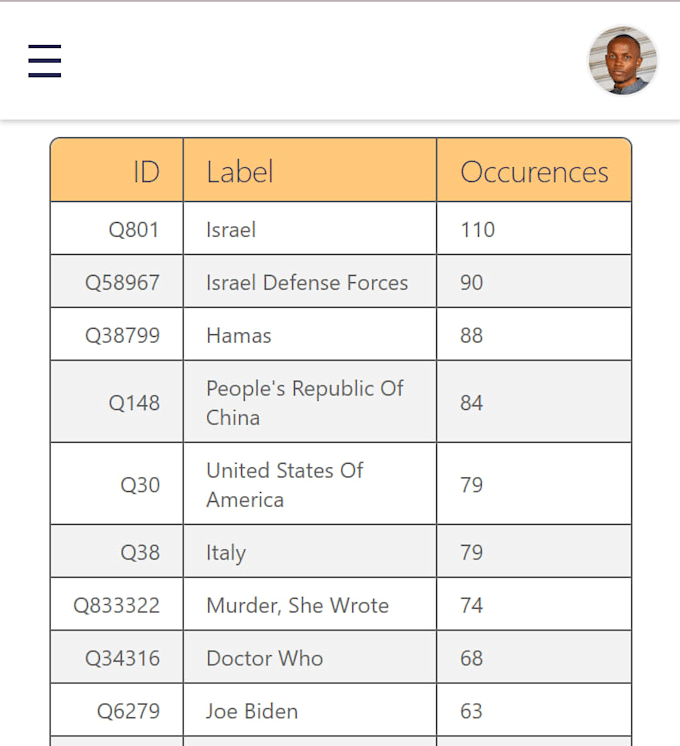
Task: Click the Doctor Who label cell
Action: coord(310,657)
